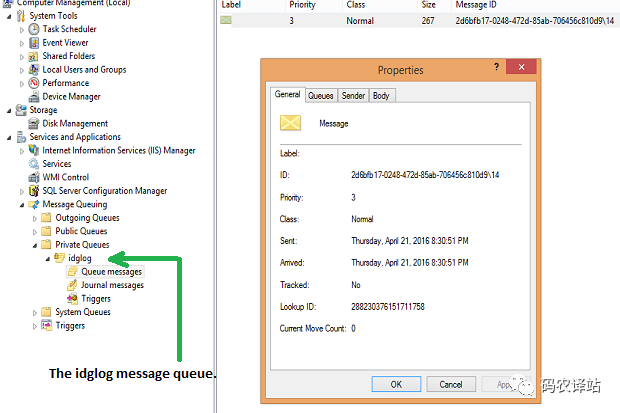The height and width of the screenshot is (413, 620).
Task: Click the Normal class cell in list
Action: coord(360,21)
